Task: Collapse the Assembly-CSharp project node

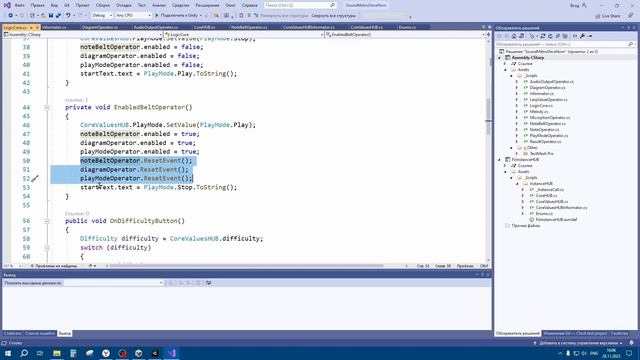Action: coord(499,58)
